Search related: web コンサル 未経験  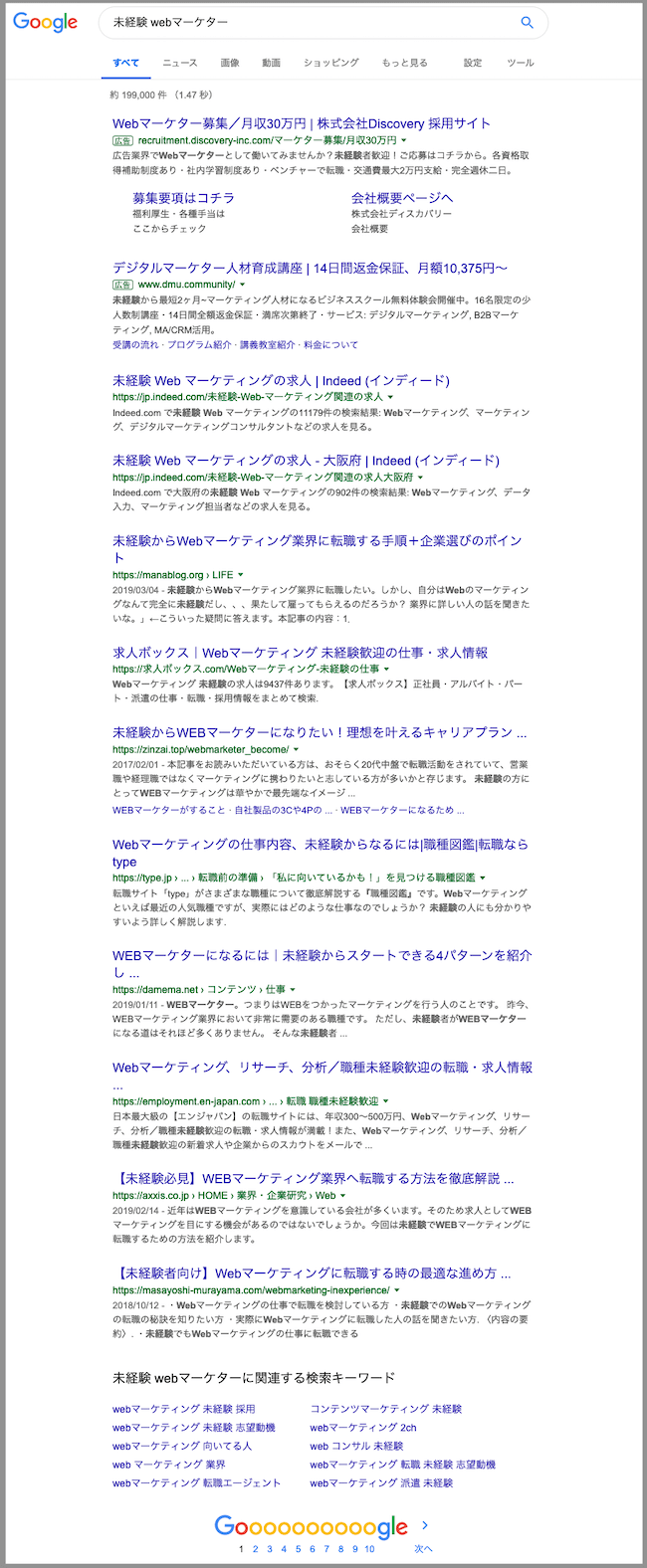click(x=356, y=1446)
